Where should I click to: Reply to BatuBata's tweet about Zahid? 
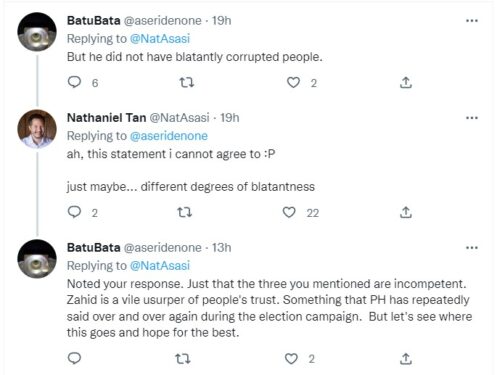[x=74, y=358]
